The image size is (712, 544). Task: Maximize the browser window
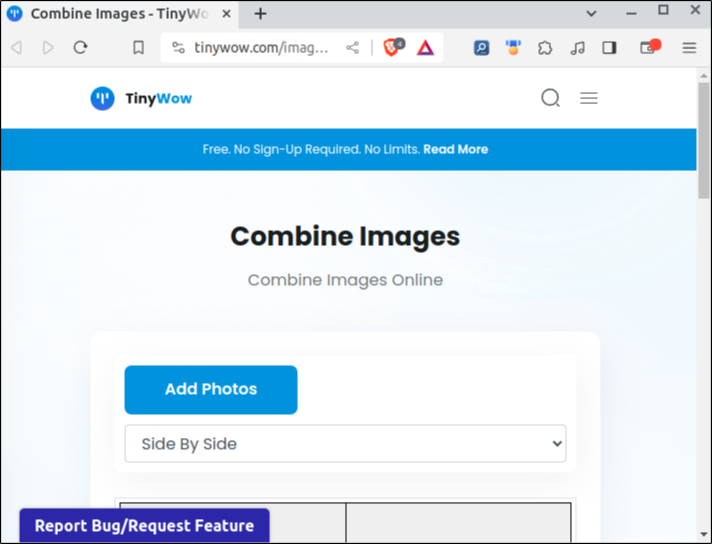(x=663, y=10)
